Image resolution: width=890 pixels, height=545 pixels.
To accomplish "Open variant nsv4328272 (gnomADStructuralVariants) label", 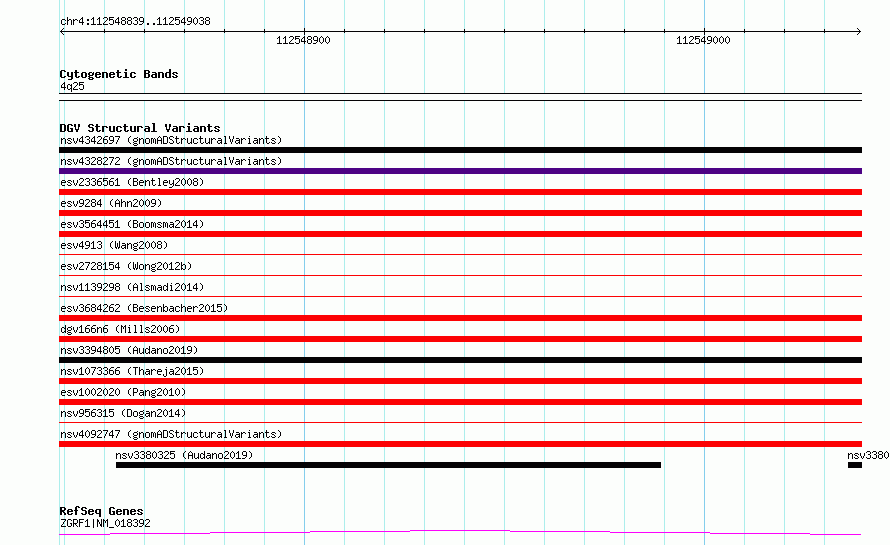I will (x=171, y=161).
